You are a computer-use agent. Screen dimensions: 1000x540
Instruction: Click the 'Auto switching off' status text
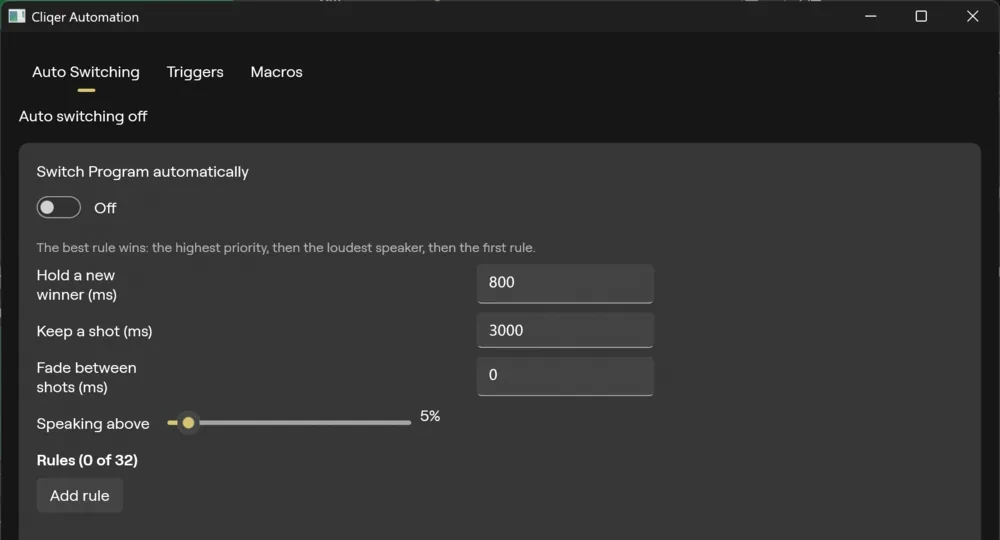click(x=83, y=117)
